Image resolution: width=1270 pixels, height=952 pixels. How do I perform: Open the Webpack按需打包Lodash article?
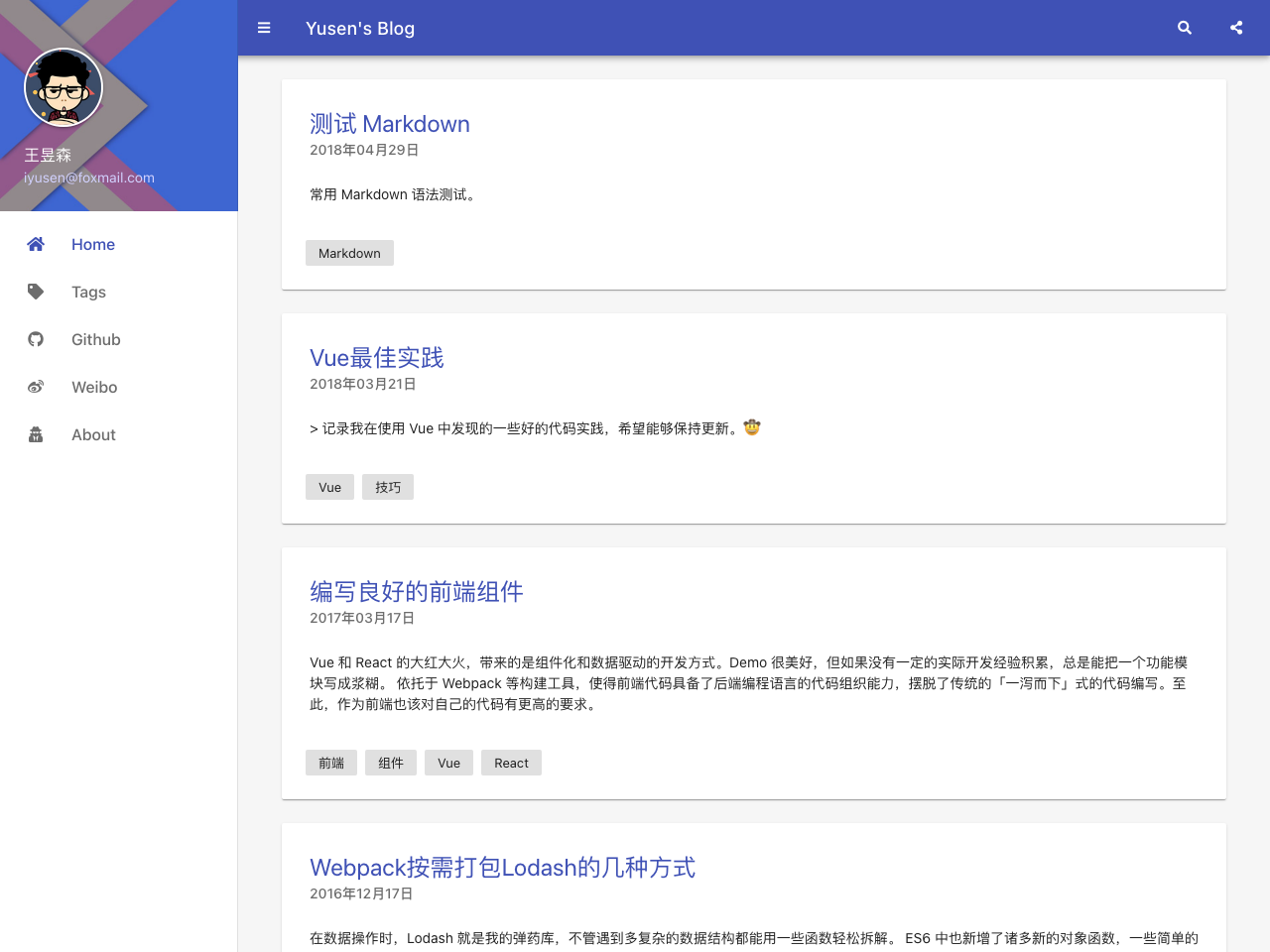point(502,868)
